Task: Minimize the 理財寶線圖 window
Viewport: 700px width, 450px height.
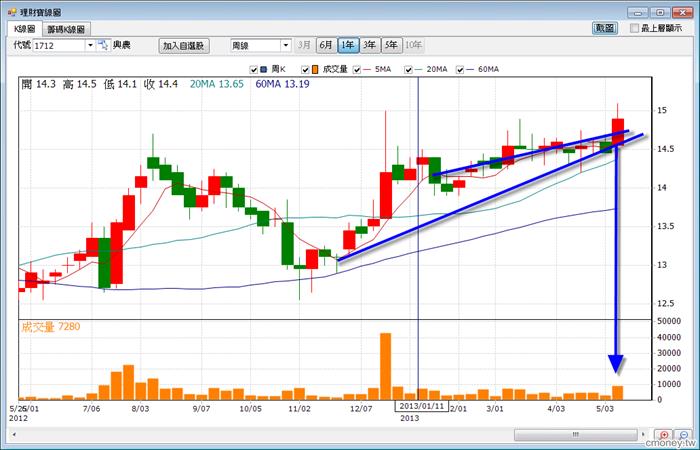Action: pos(635,9)
